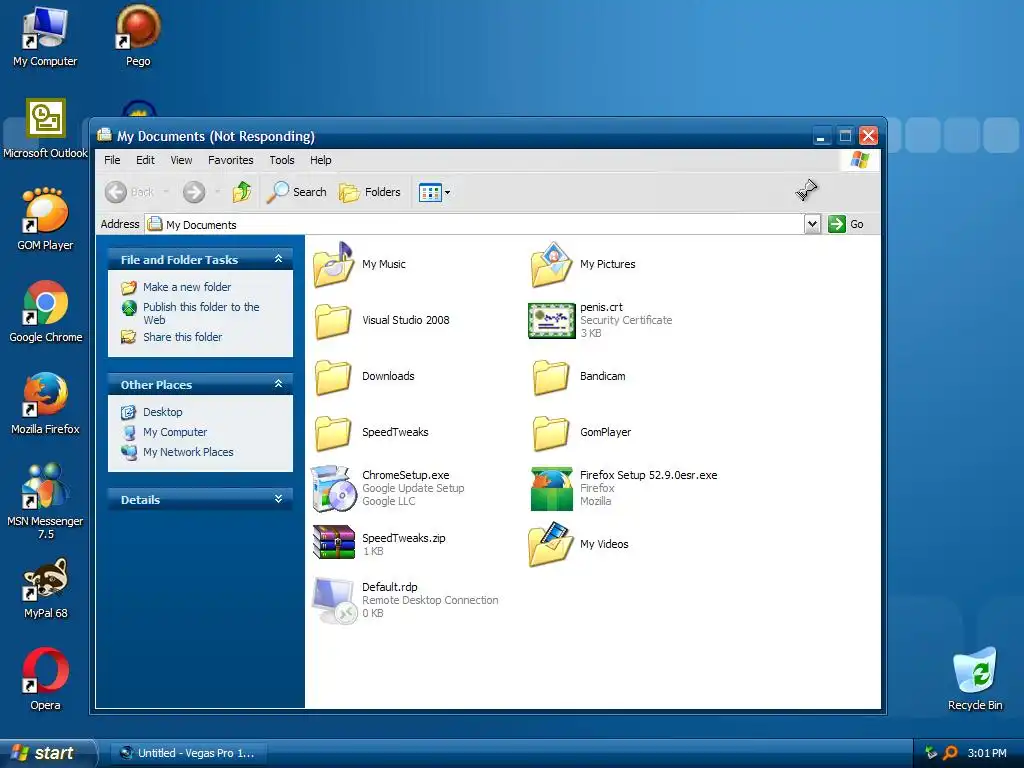Open the Search toolbar button

[x=296, y=192]
